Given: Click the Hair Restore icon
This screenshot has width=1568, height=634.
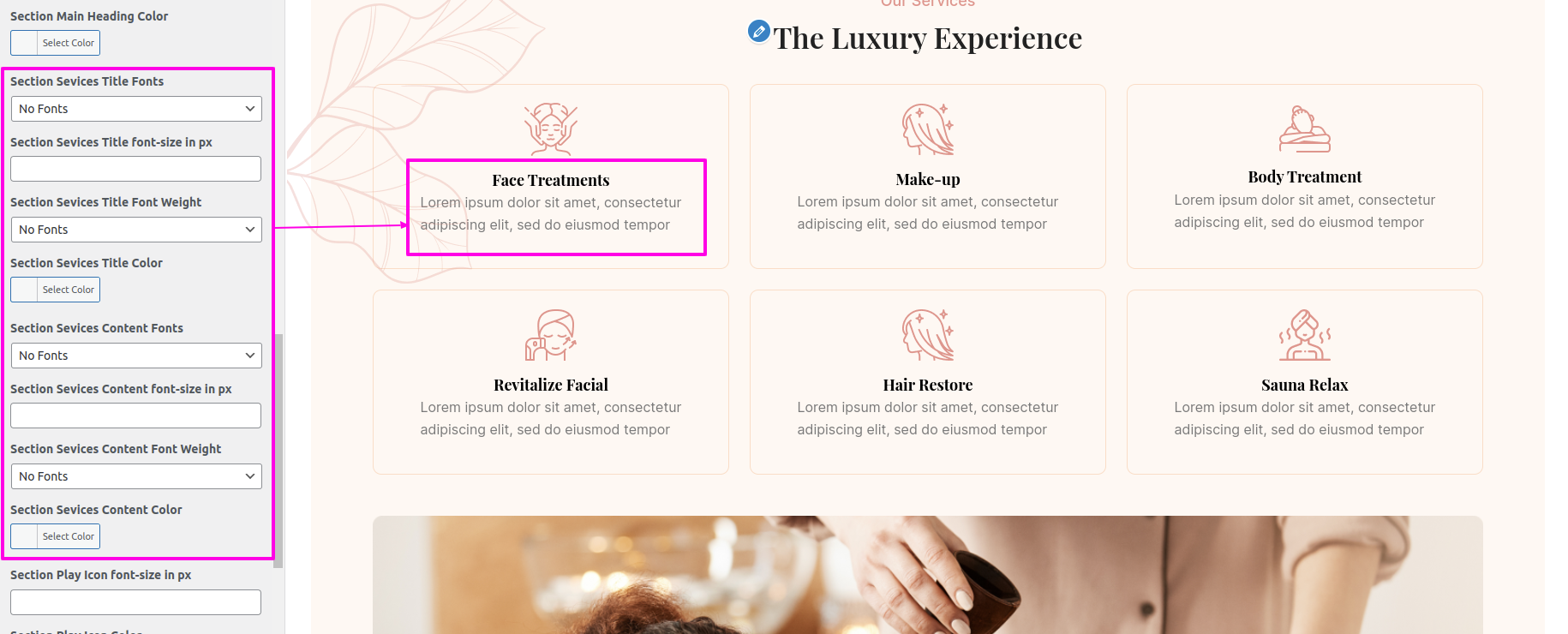Looking at the screenshot, I should 928,335.
